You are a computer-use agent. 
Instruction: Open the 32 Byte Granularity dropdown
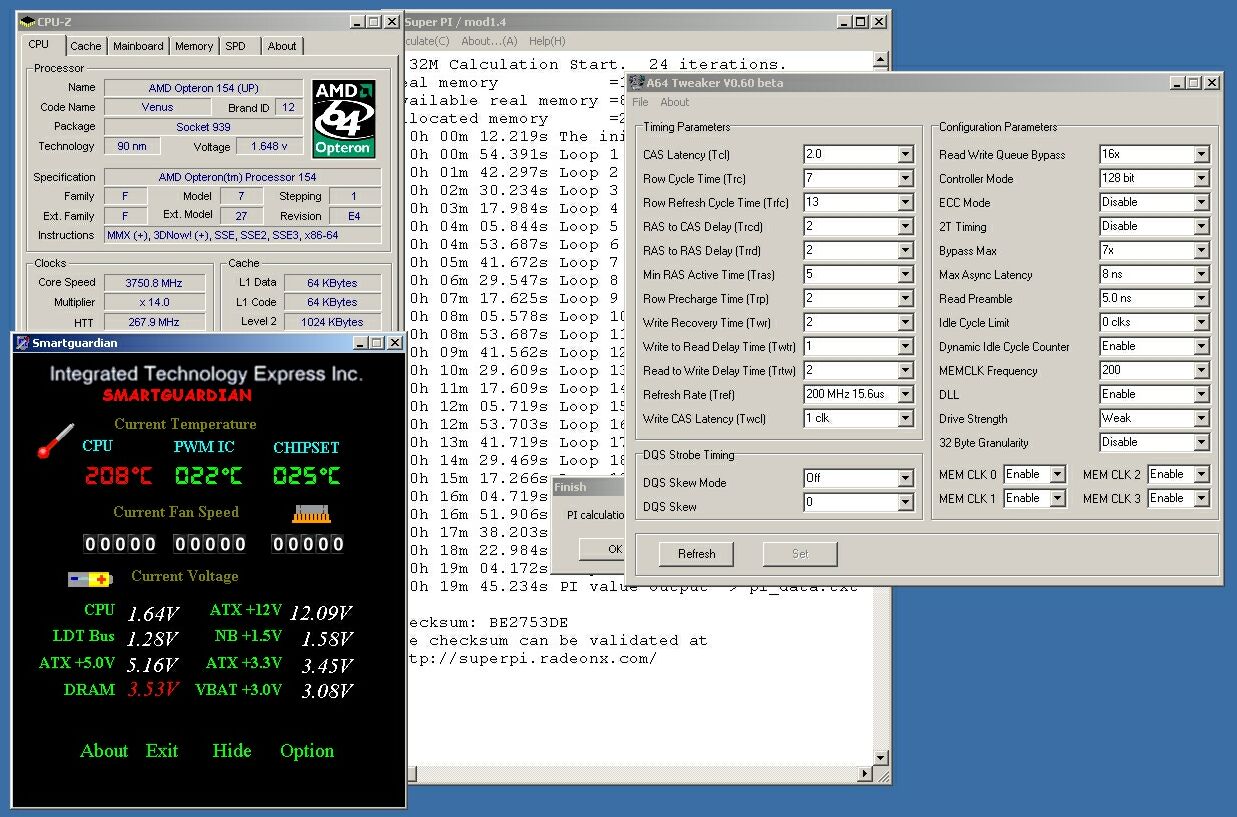[1201, 443]
